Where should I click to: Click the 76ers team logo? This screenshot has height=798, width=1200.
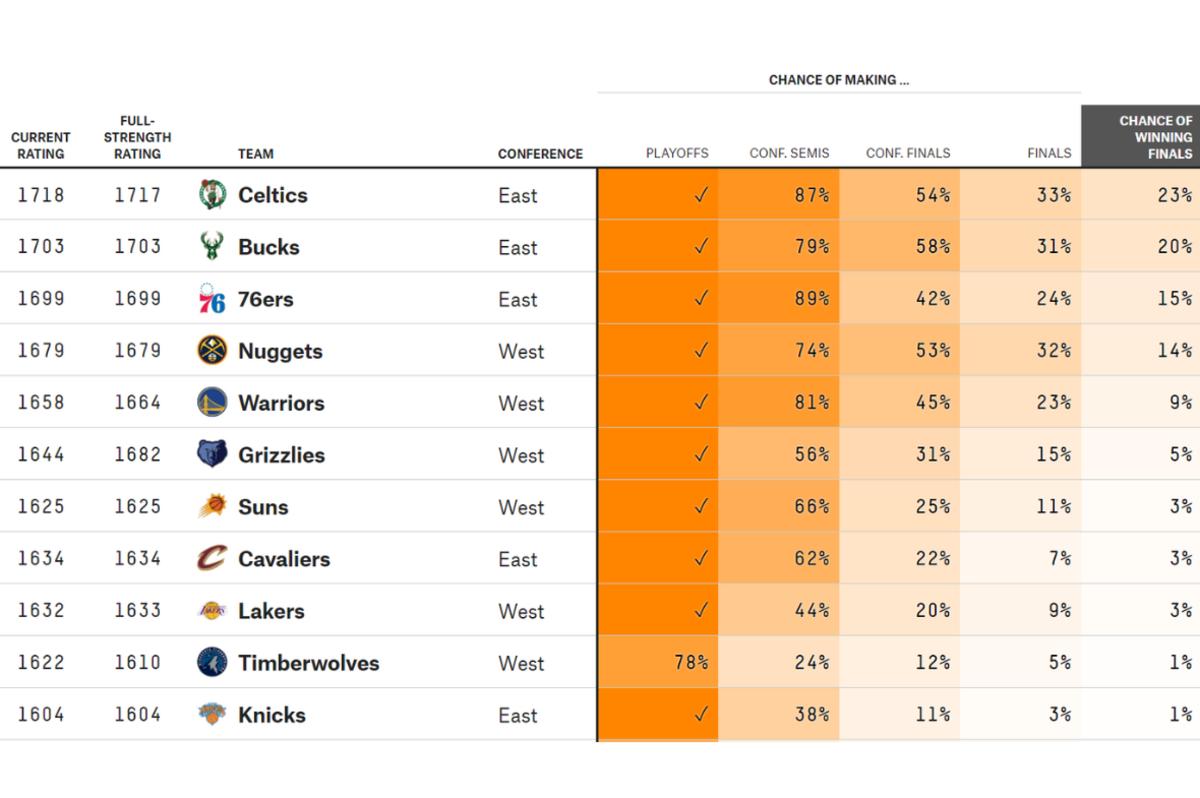(212, 299)
